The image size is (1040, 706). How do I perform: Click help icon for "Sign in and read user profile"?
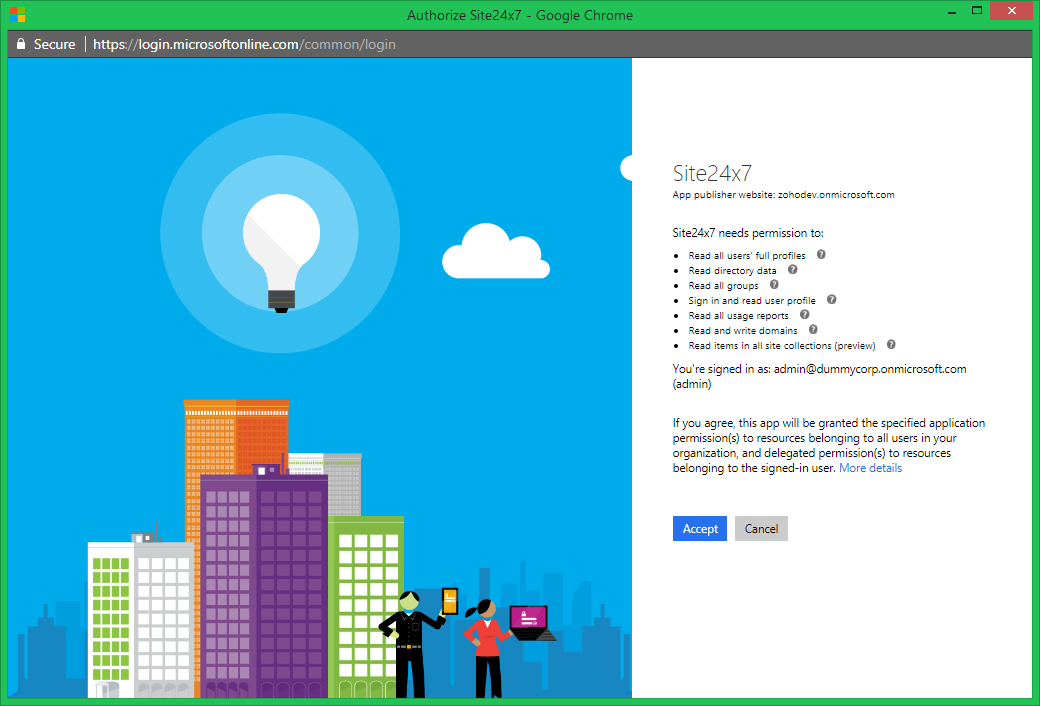tap(830, 300)
